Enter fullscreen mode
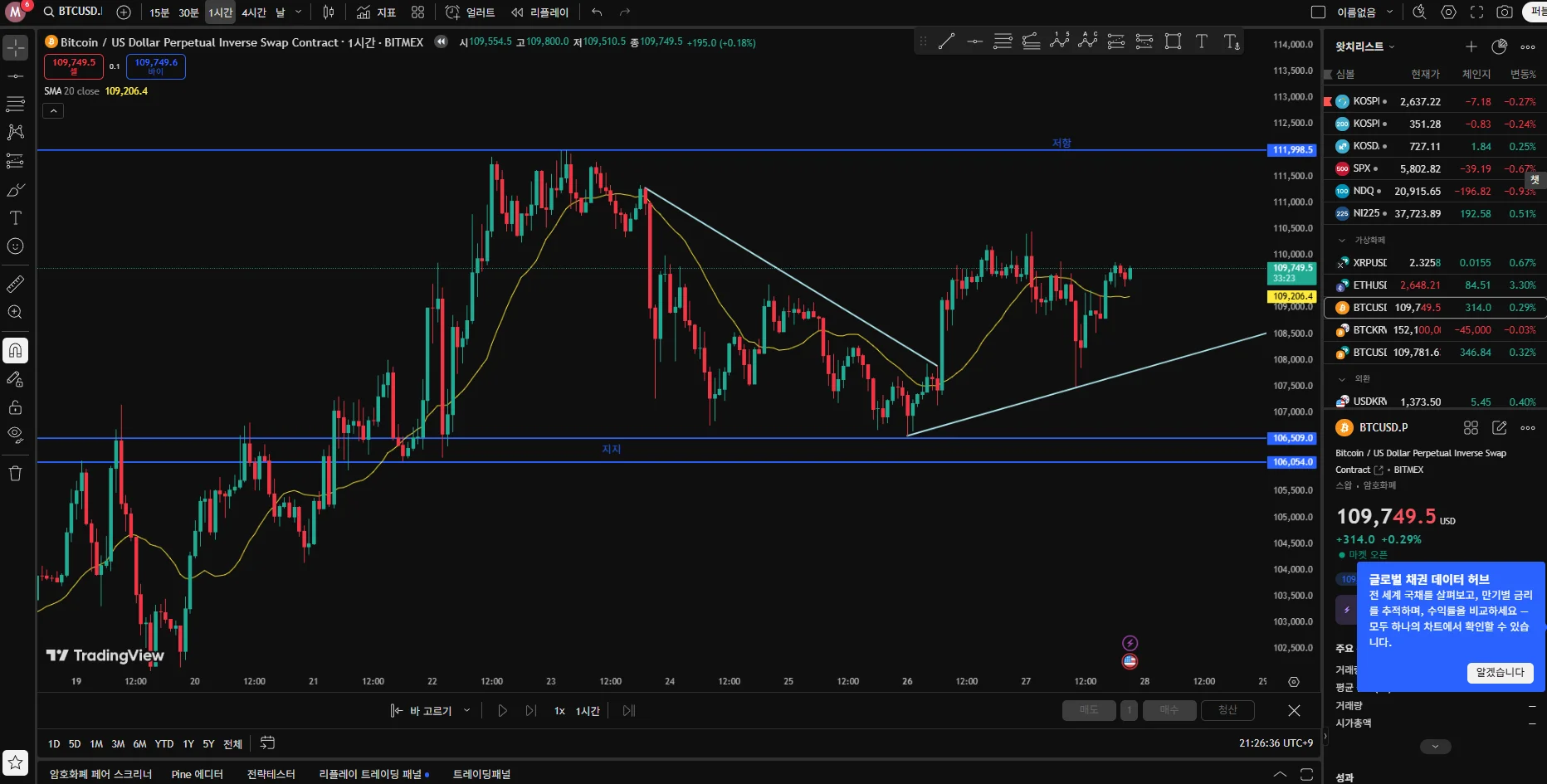Screen dimensions: 1547x784 1476,12
